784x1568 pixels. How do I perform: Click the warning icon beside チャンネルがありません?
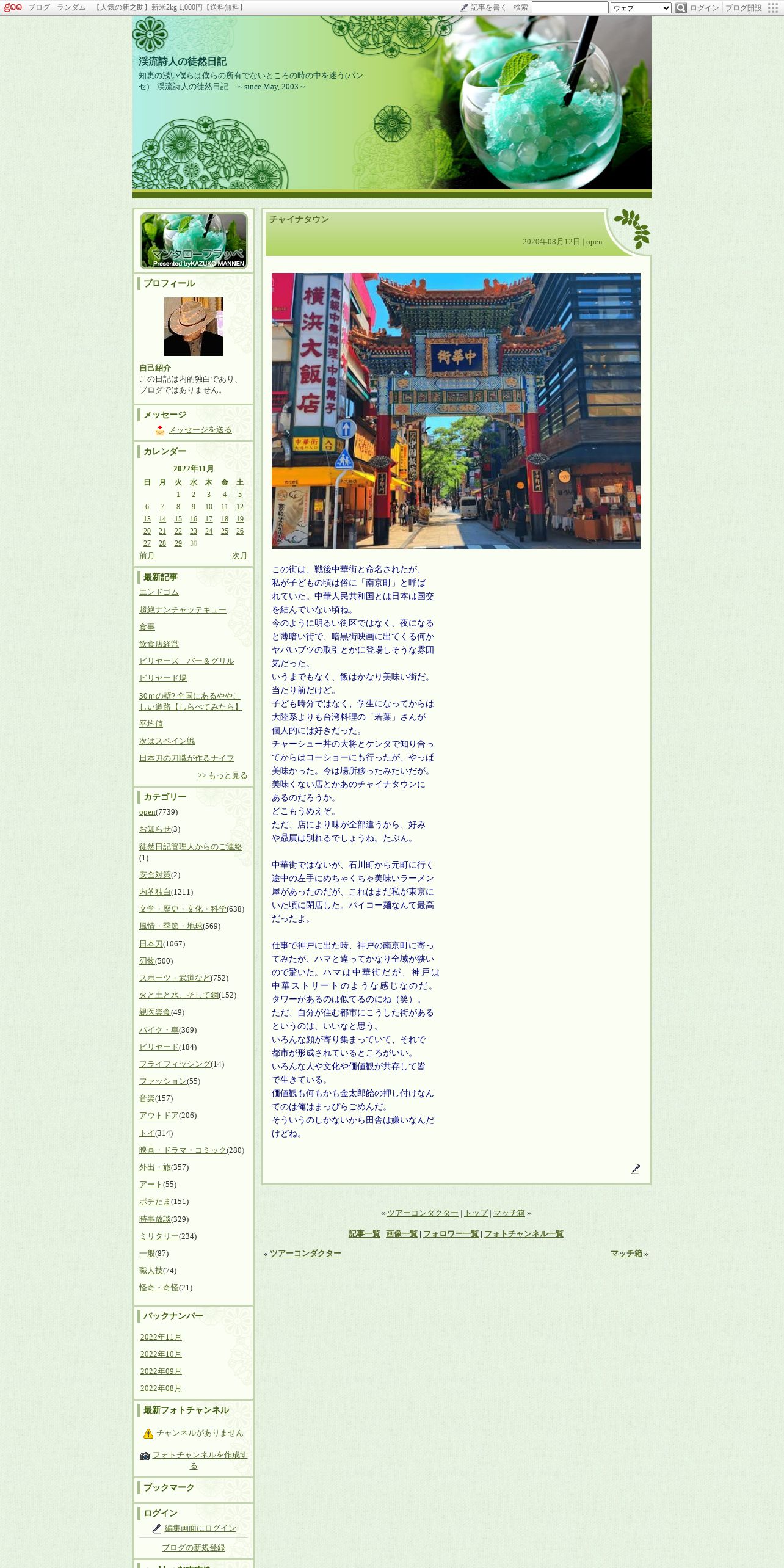coord(148,1433)
